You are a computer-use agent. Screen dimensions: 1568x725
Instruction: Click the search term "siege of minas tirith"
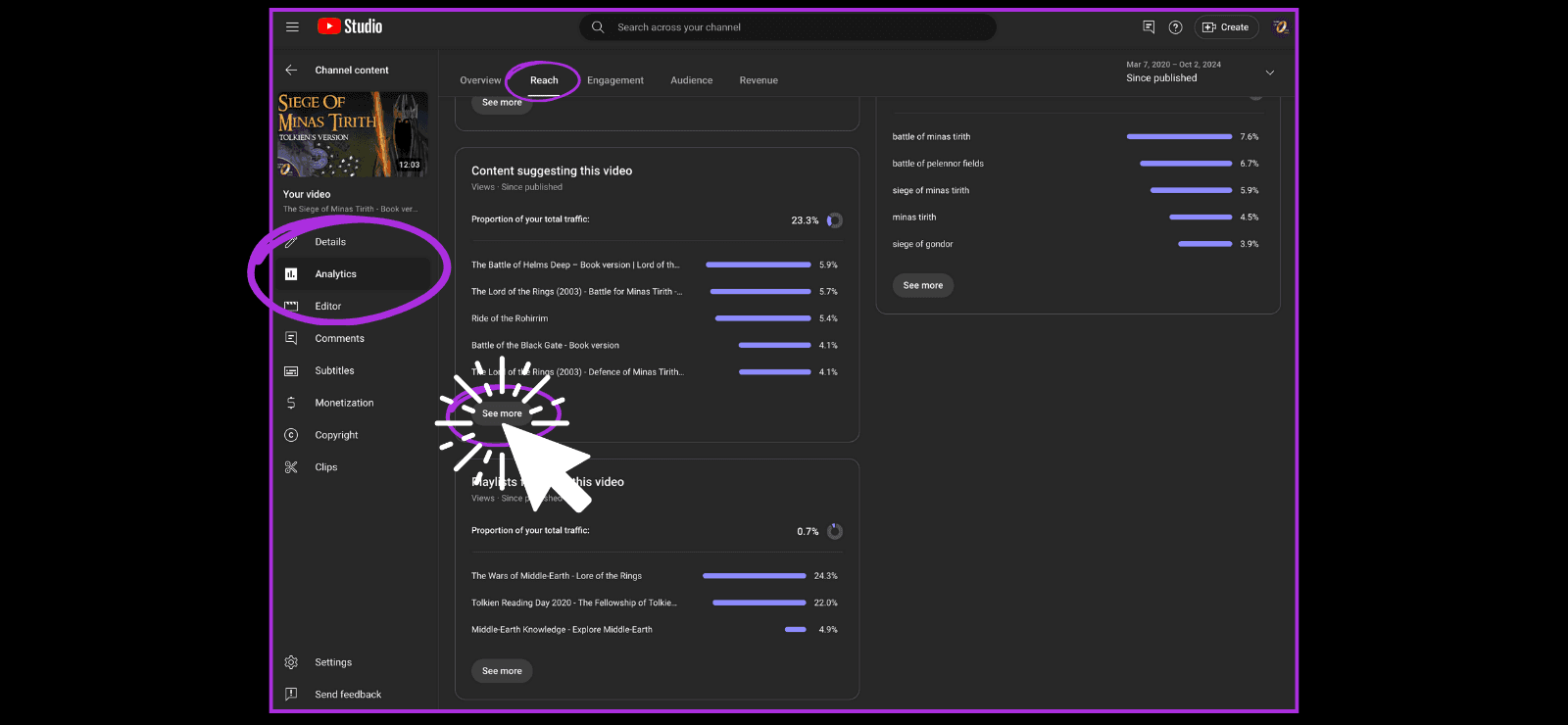(x=930, y=191)
